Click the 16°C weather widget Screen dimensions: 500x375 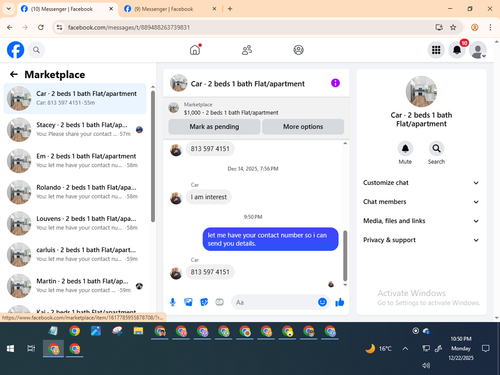pos(378,349)
